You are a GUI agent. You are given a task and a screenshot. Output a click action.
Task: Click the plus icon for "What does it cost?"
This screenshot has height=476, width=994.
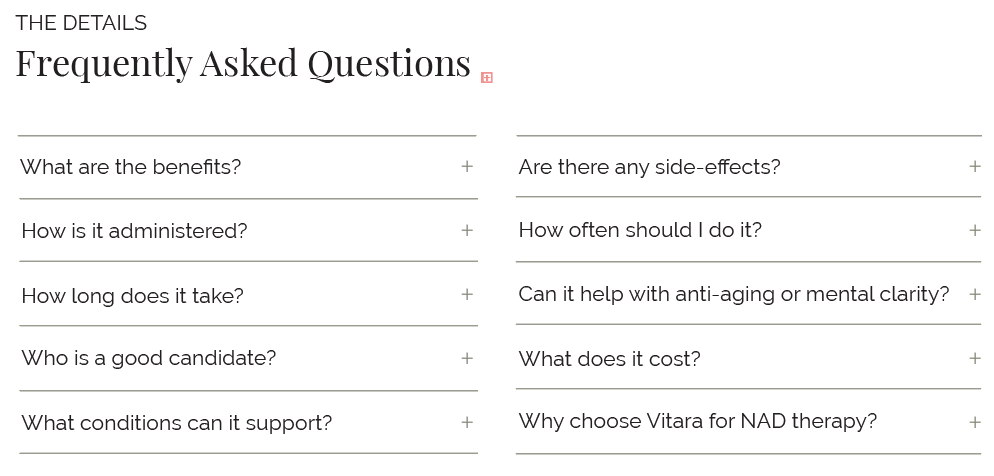[975, 358]
